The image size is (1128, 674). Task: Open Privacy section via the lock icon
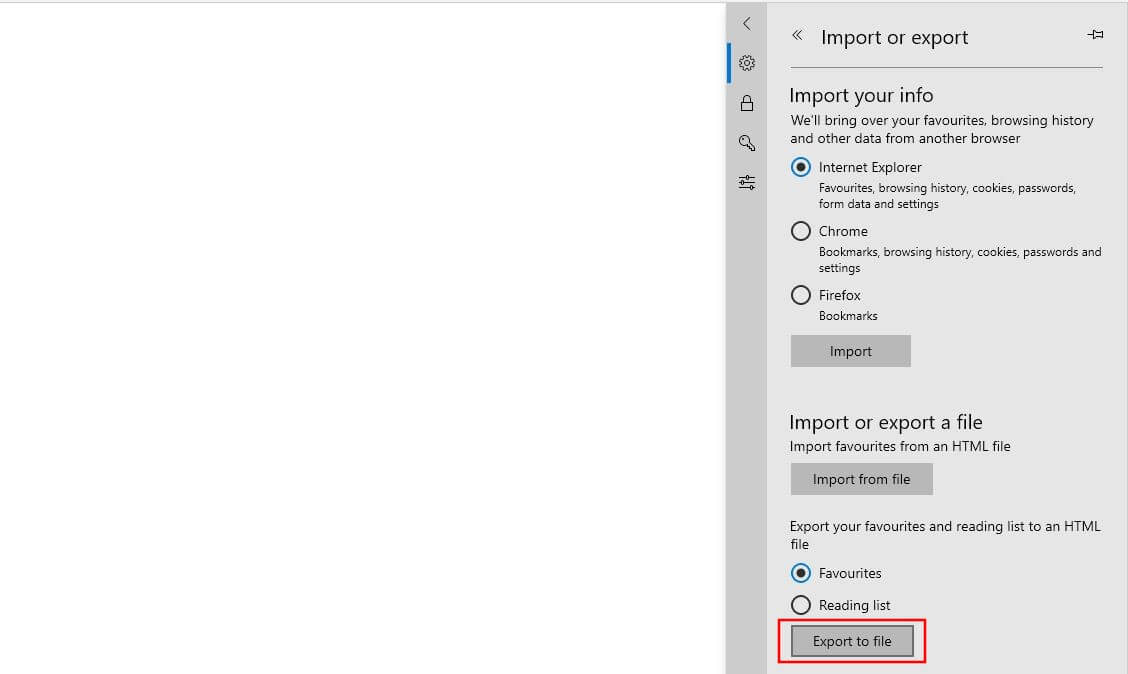click(746, 102)
